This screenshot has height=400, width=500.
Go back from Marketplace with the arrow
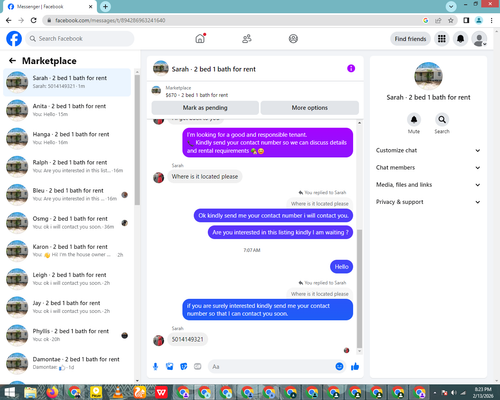coord(12,61)
